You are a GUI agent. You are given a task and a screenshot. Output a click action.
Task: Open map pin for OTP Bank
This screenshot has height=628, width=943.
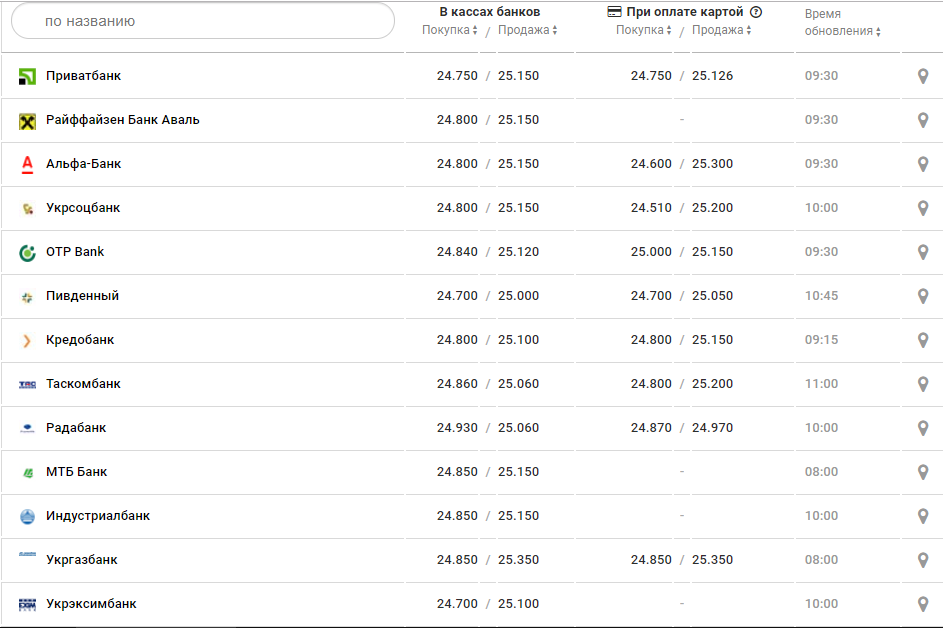pyautogui.click(x=923, y=252)
